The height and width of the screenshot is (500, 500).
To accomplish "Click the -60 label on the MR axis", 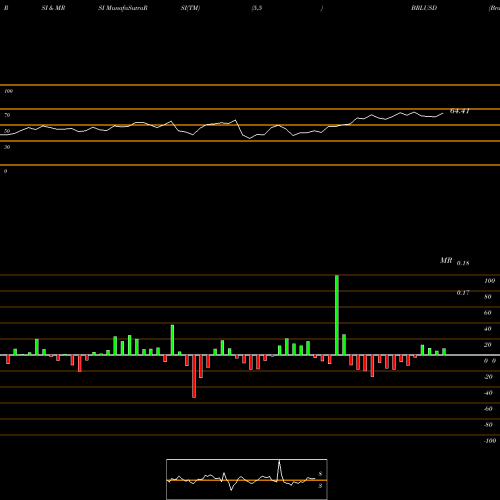I will click(x=488, y=409).
